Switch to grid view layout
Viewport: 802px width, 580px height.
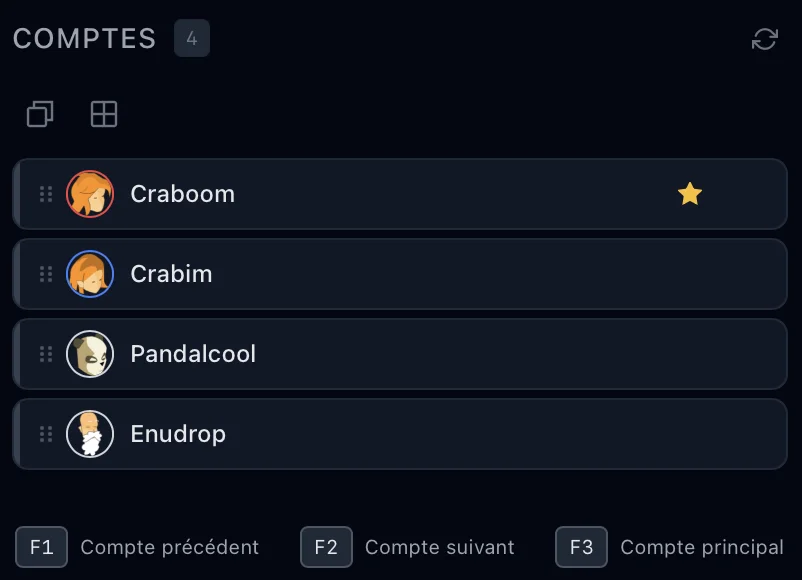tap(104, 114)
